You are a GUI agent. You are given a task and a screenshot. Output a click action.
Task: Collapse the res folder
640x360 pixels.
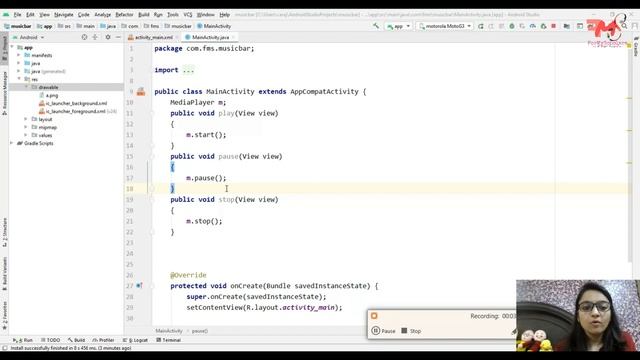pos(18,79)
